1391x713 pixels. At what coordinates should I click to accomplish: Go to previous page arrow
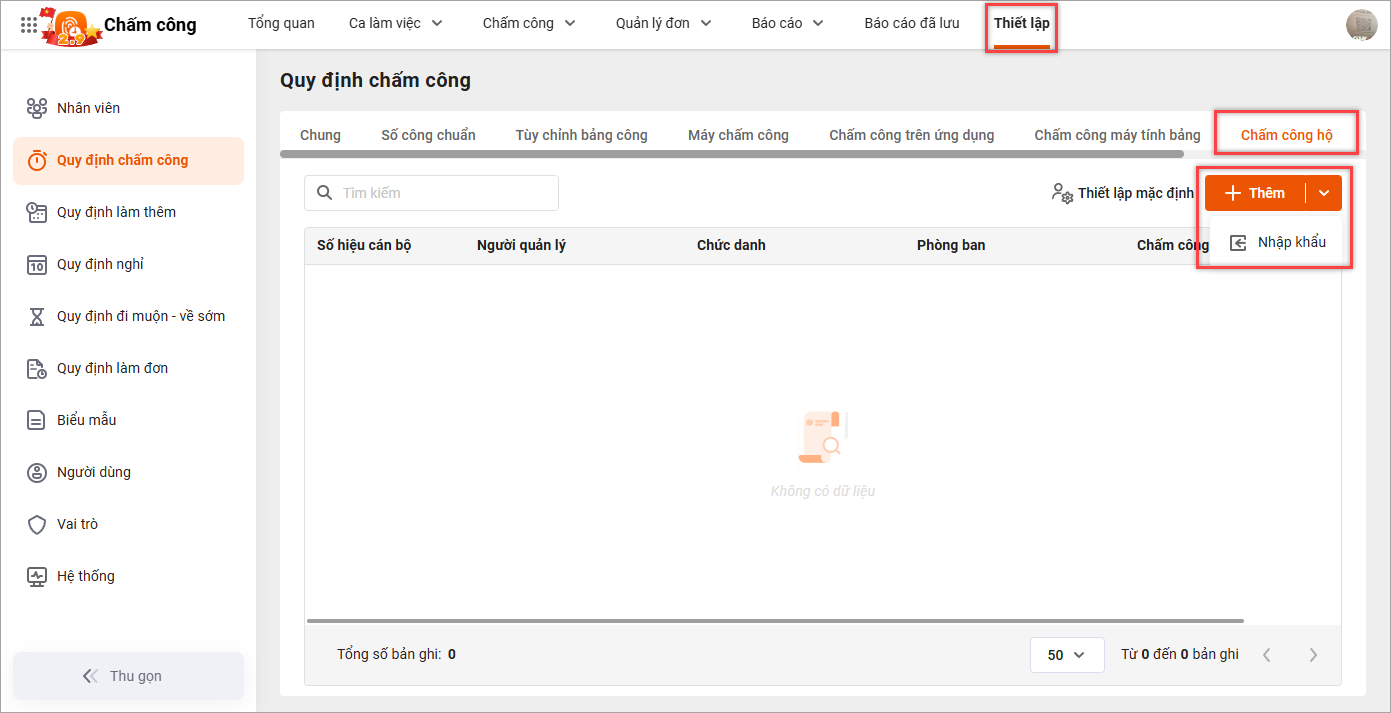[x=1267, y=655]
